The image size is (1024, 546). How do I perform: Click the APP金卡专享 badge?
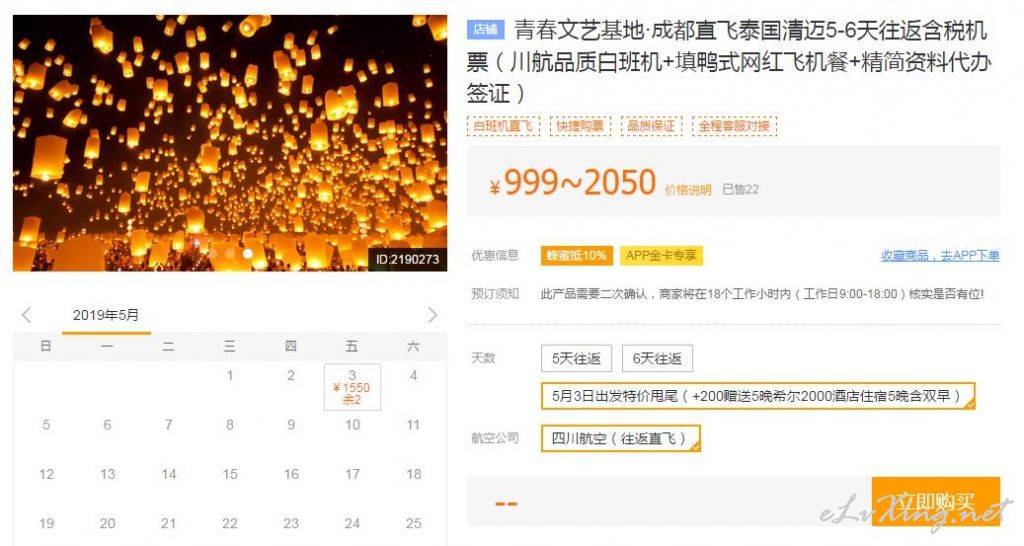click(x=661, y=255)
